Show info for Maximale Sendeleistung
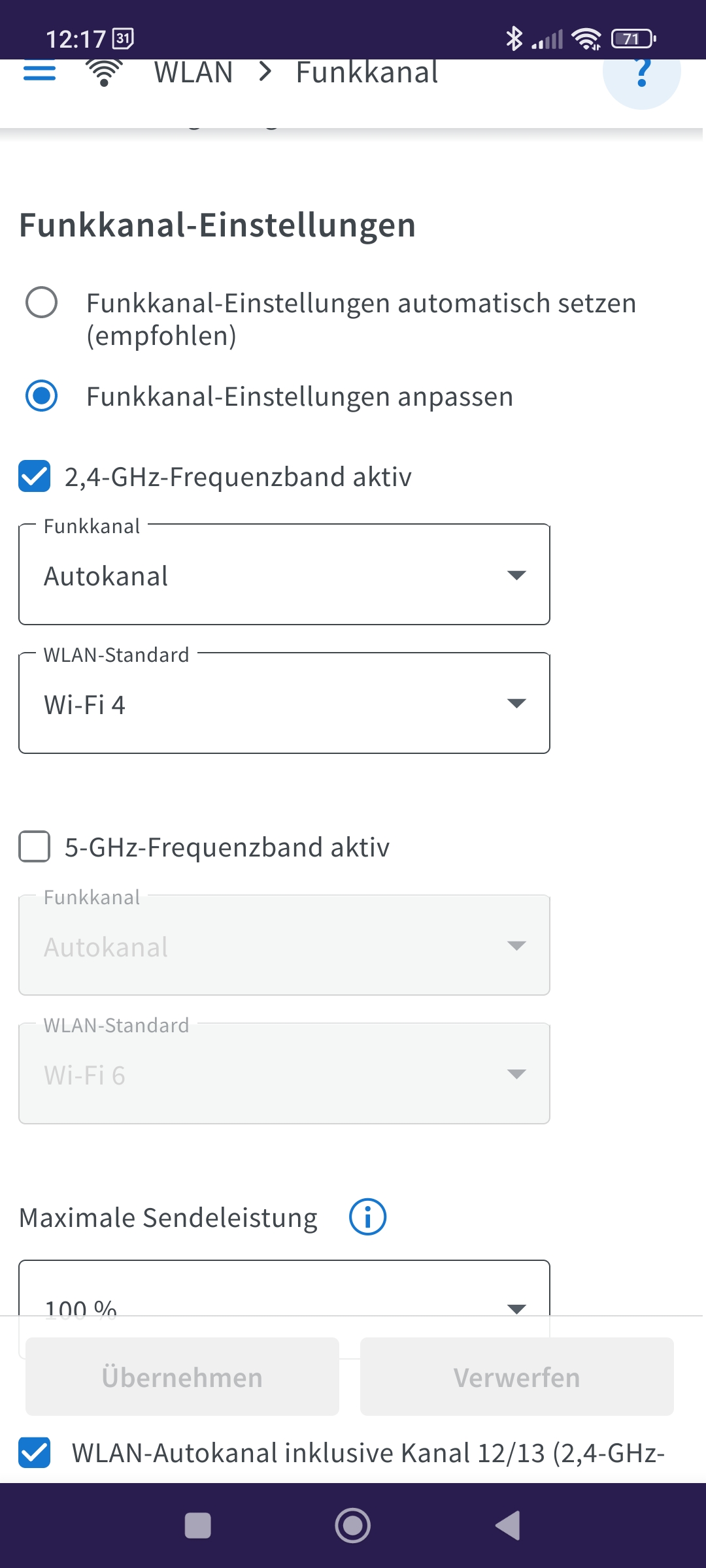The width and height of the screenshot is (706, 1568). point(367,1217)
